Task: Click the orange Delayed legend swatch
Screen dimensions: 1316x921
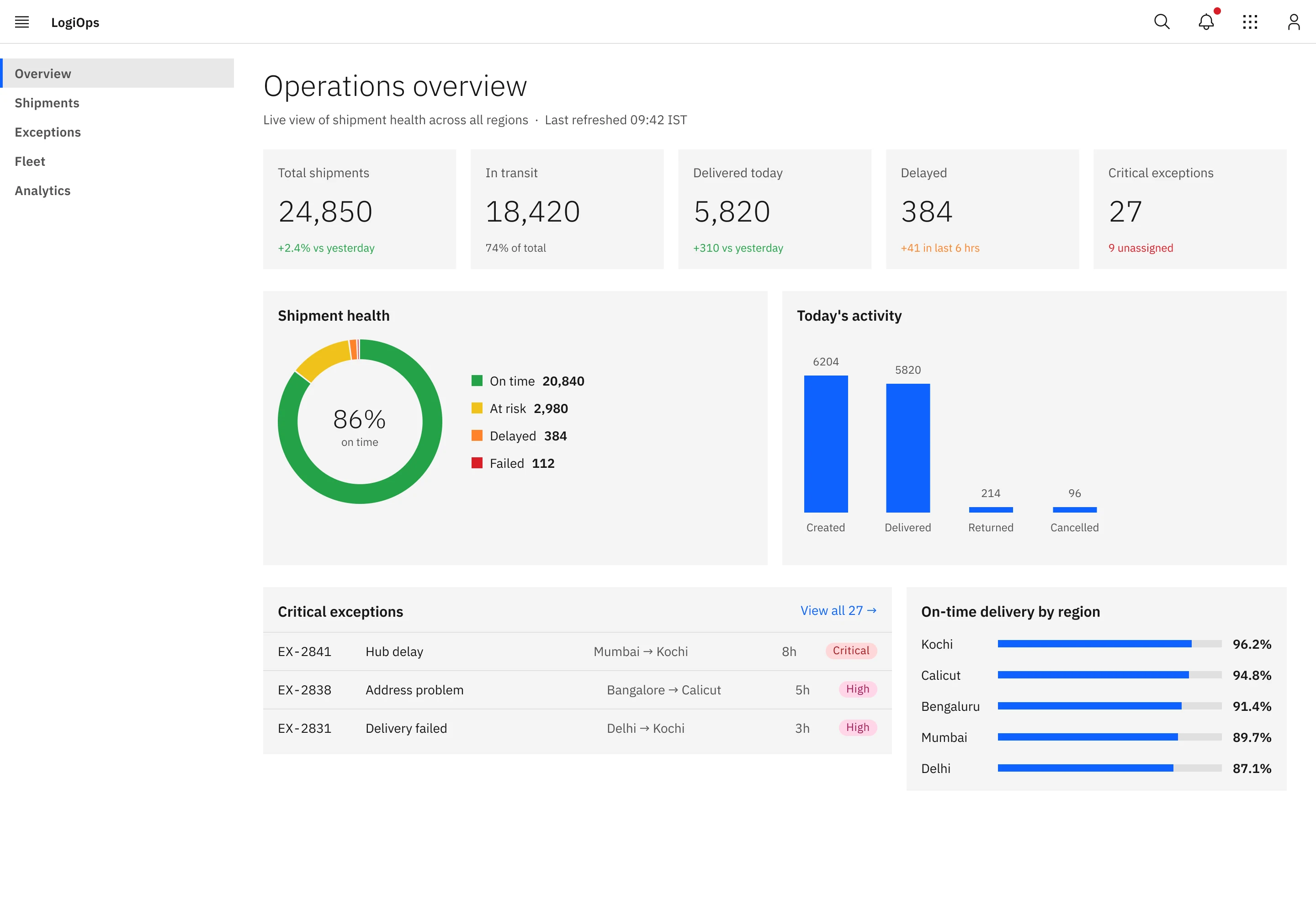Action: pos(477,435)
